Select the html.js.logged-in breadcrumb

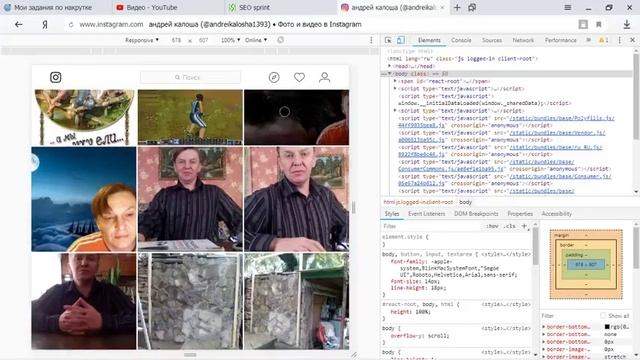click(x=418, y=202)
